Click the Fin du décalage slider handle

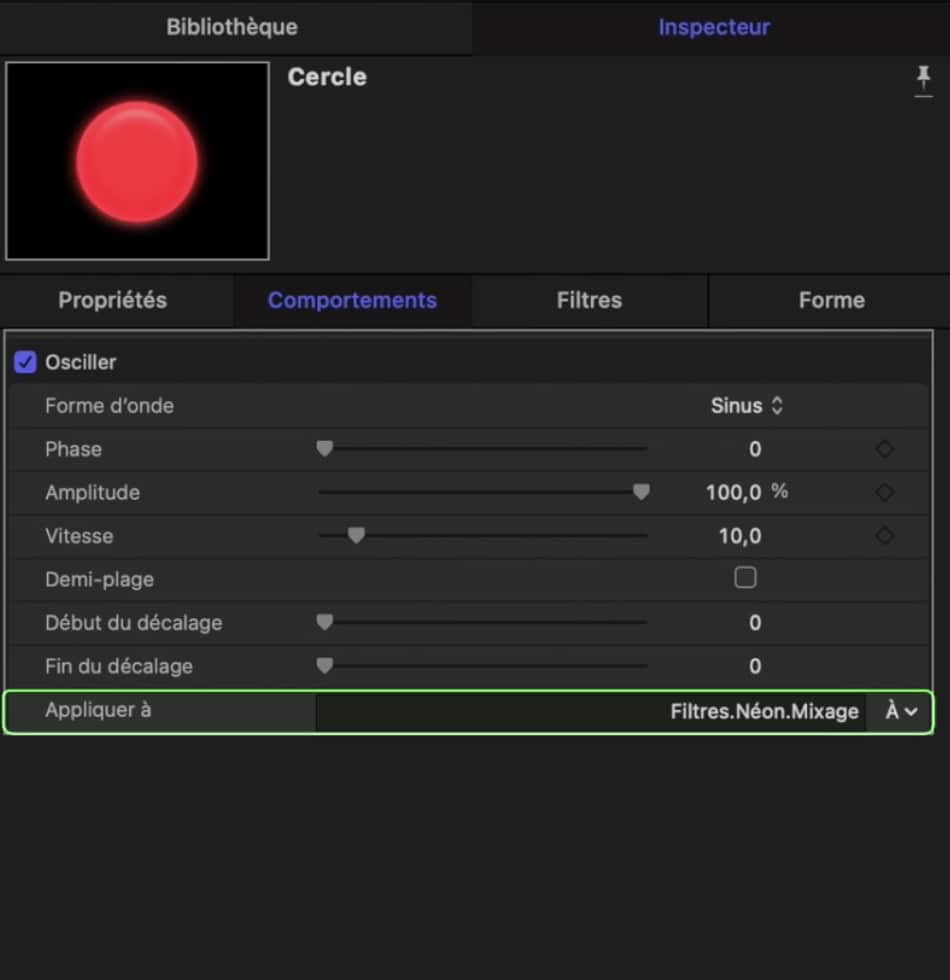point(324,665)
